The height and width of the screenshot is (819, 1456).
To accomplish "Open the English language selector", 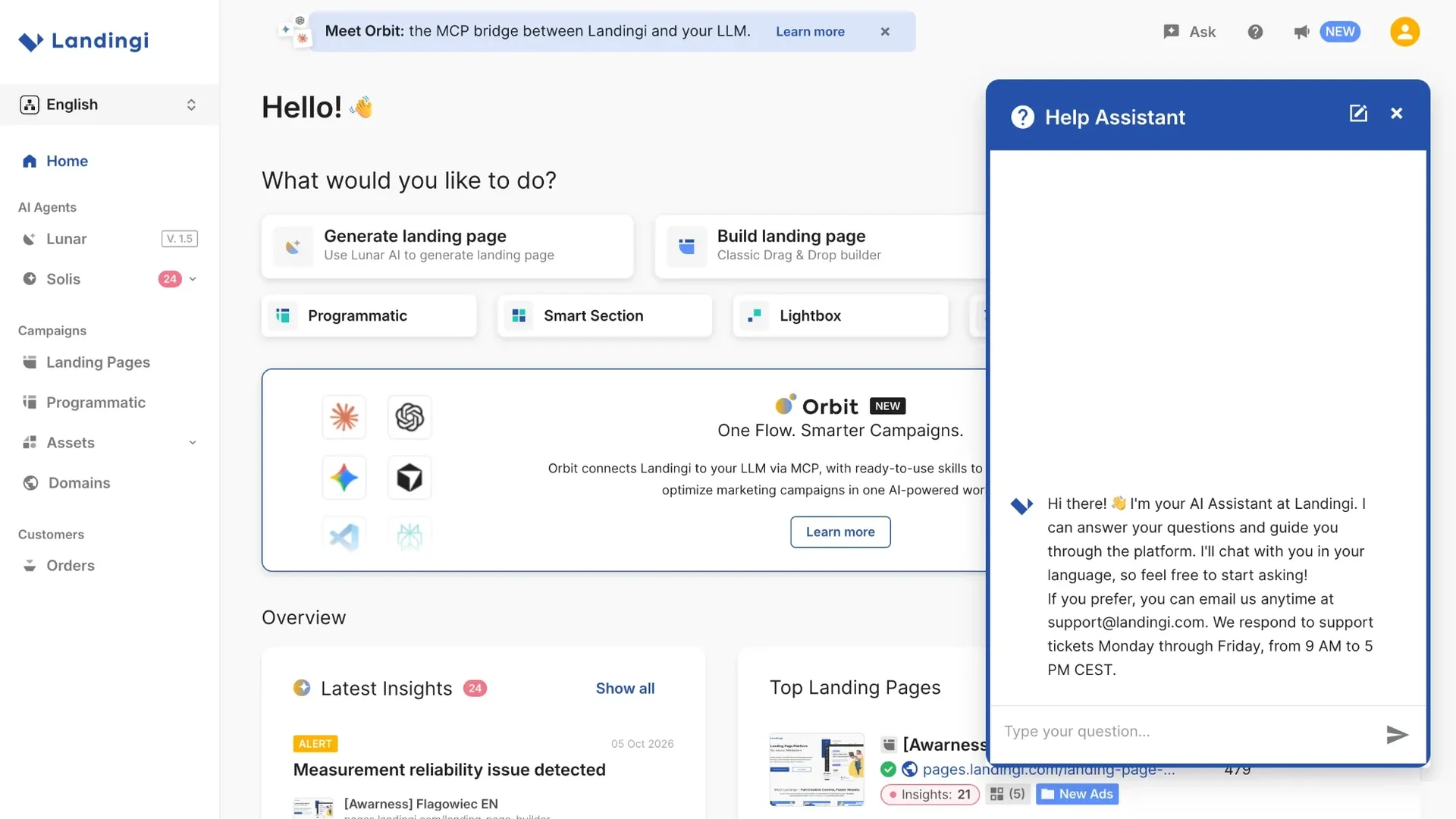I will coord(109,105).
